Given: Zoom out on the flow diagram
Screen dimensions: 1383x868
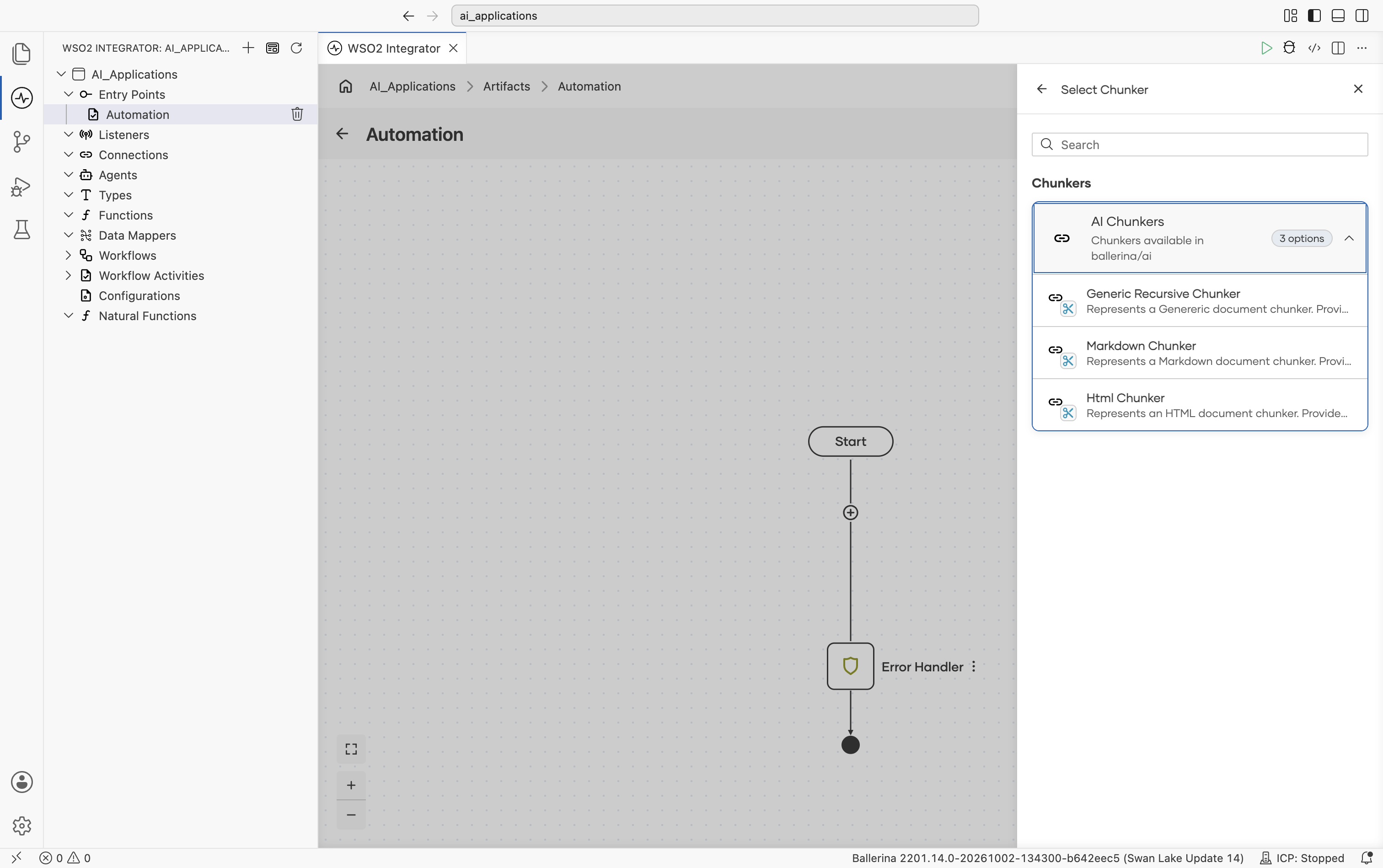Looking at the screenshot, I should coord(351,814).
